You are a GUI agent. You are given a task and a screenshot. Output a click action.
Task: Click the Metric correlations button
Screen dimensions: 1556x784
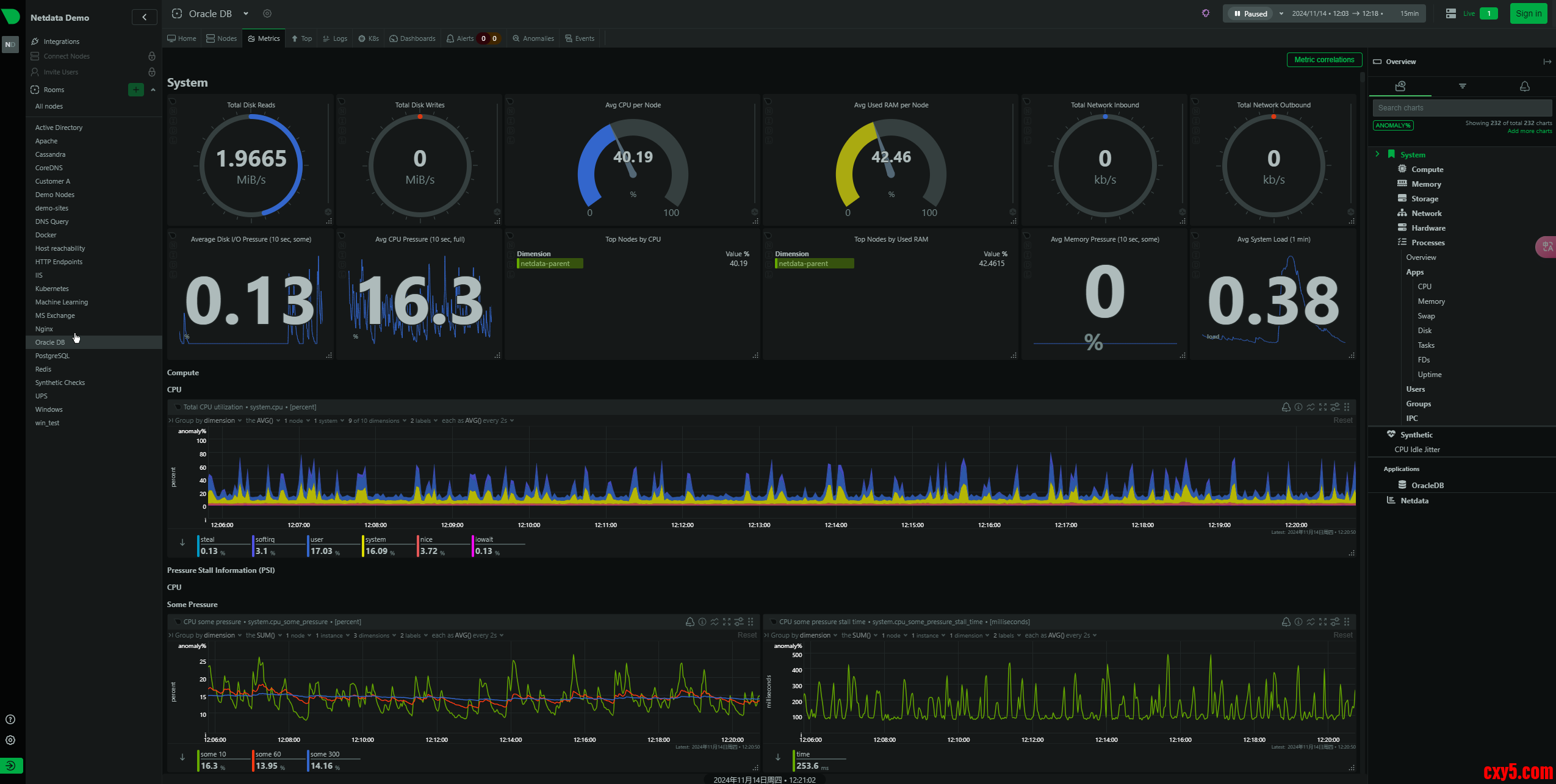[x=1324, y=60]
